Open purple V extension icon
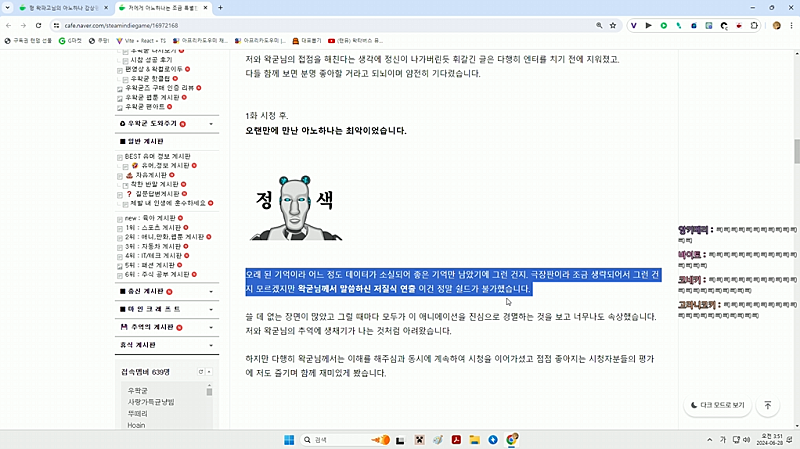Screen dimensions: 800x449 pos(634,26)
